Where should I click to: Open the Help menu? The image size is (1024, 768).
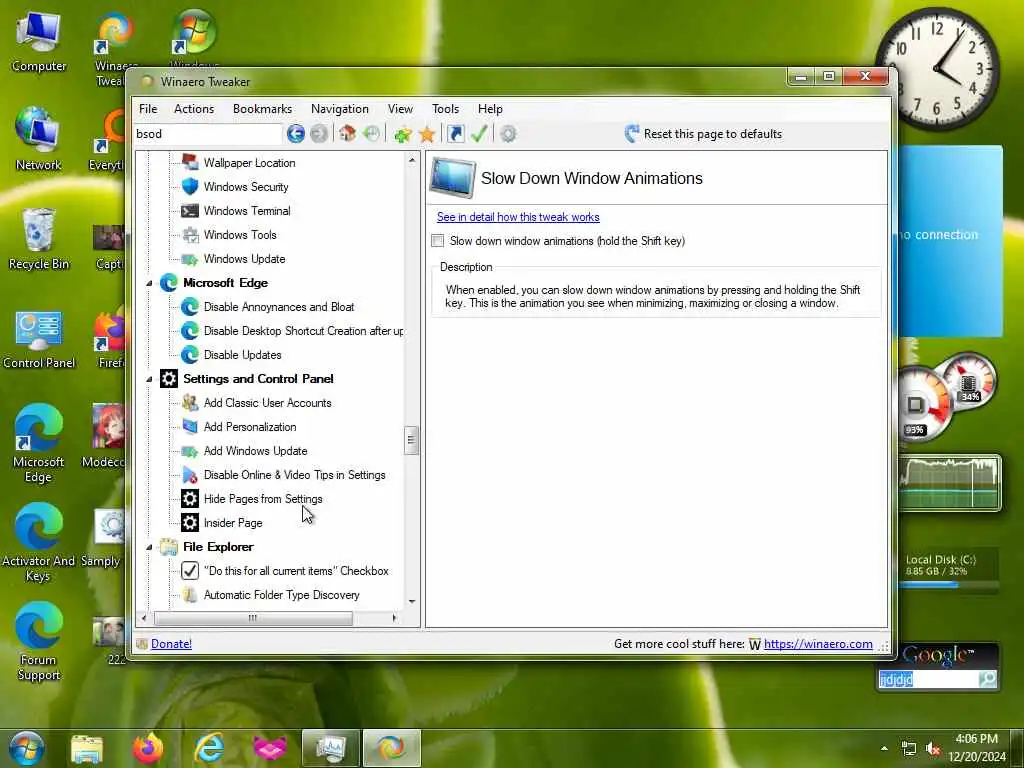490,109
